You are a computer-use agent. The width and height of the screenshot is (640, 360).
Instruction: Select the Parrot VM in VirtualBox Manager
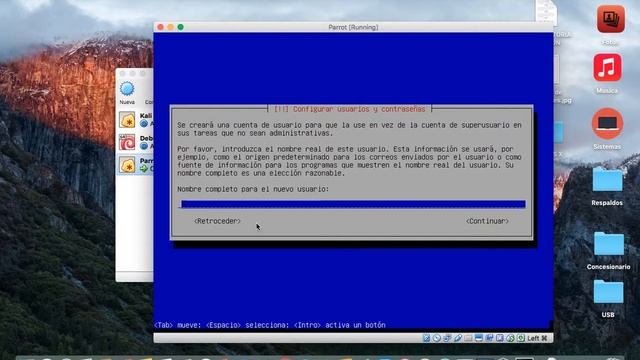tap(135, 164)
